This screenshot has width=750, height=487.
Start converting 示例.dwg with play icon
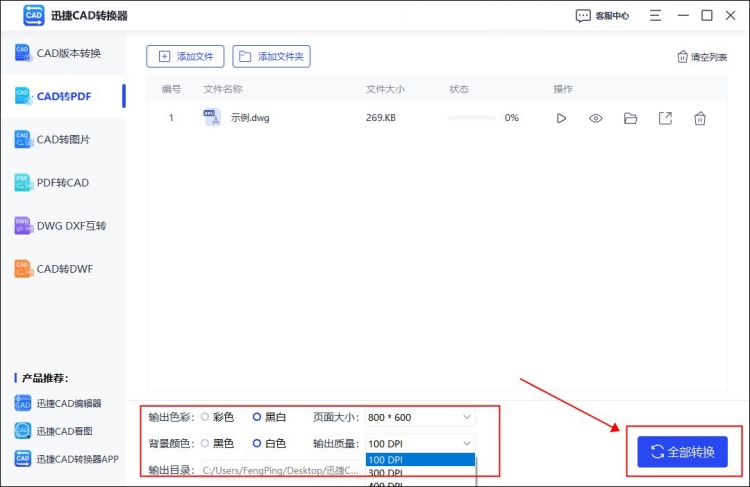[561, 118]
